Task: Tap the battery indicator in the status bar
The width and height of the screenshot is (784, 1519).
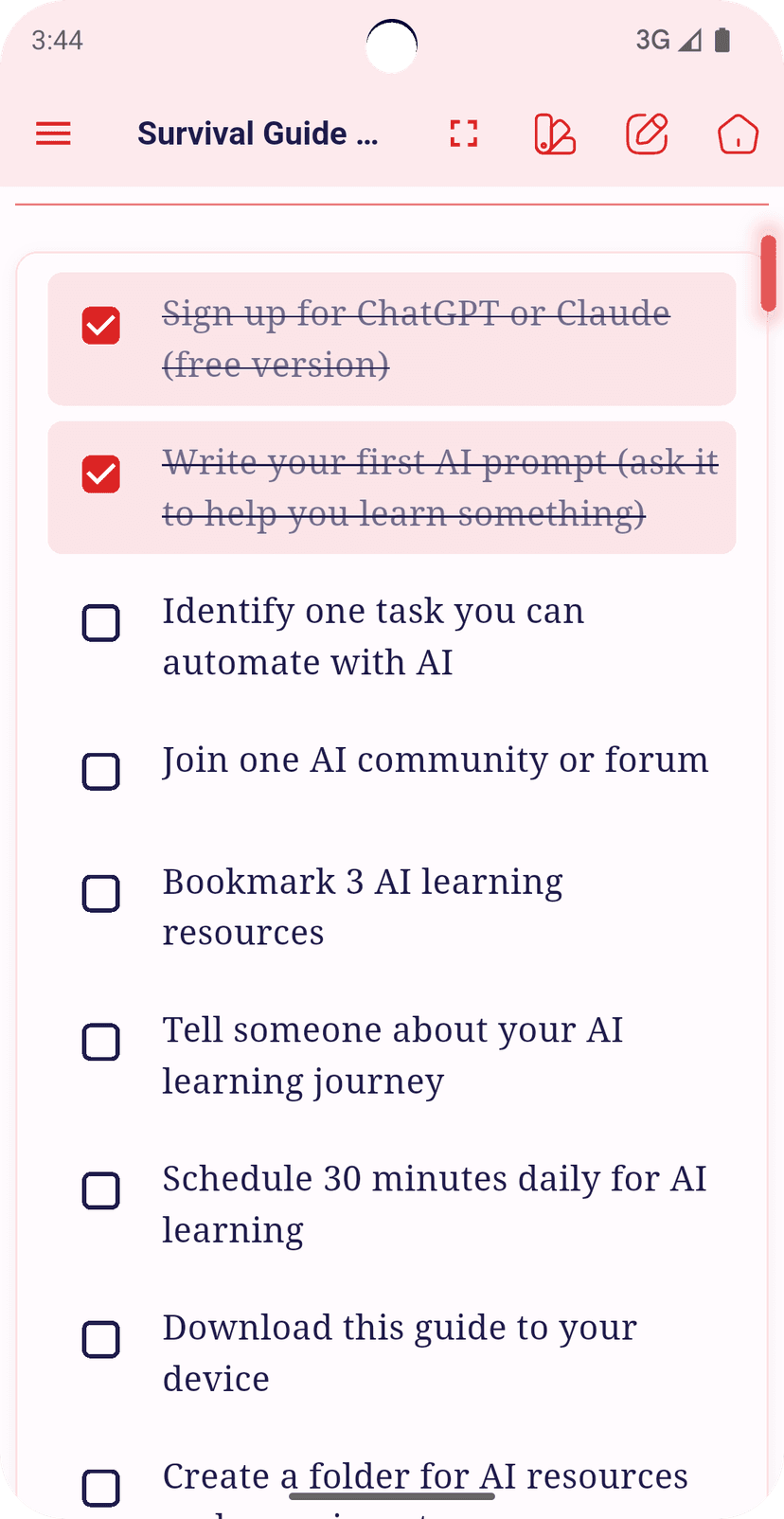Action: [x=722, y=40]
